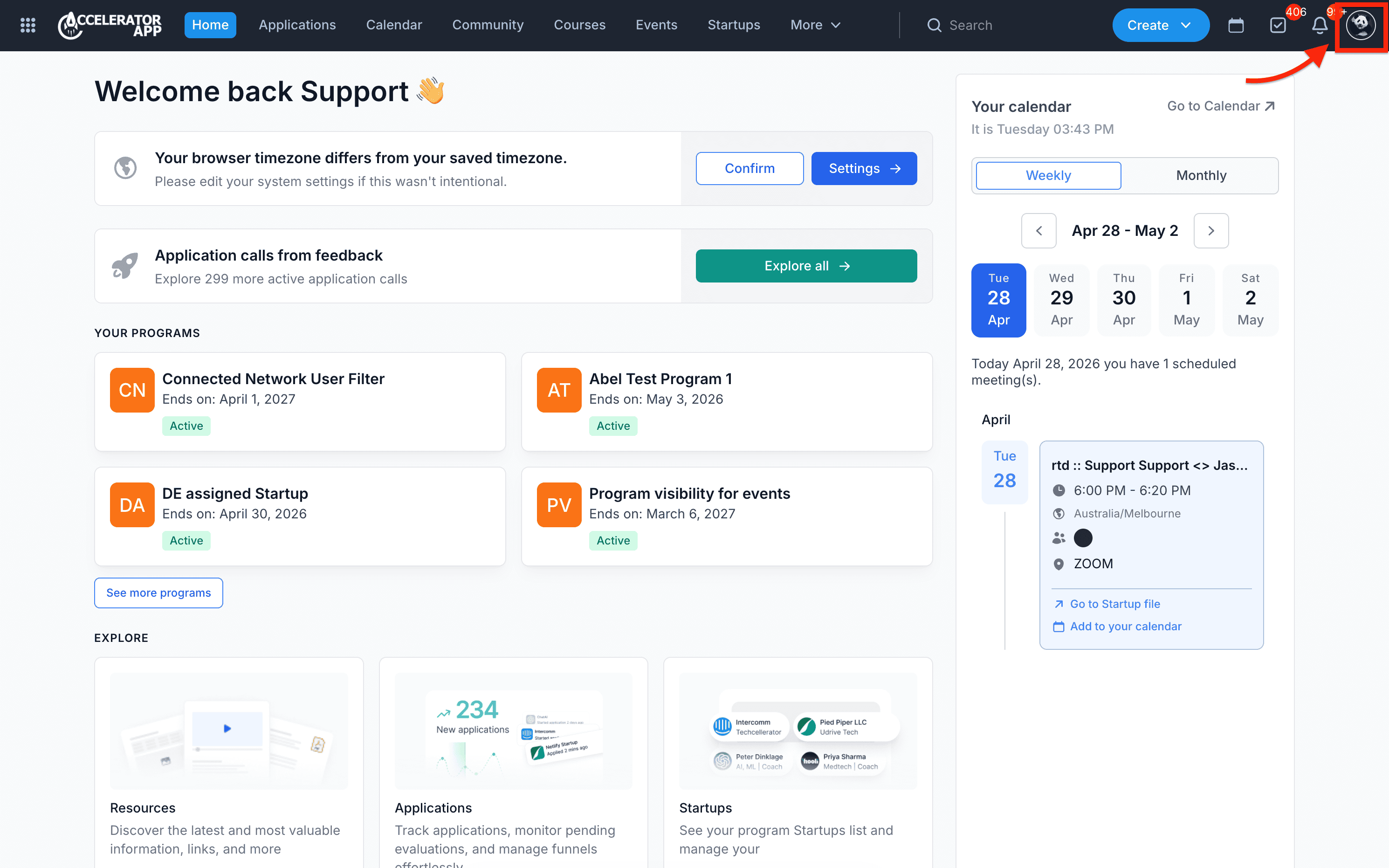Screen dimensions: 1389x868
Task: Open the user profile avatar menu
Action: [1360, 25]
